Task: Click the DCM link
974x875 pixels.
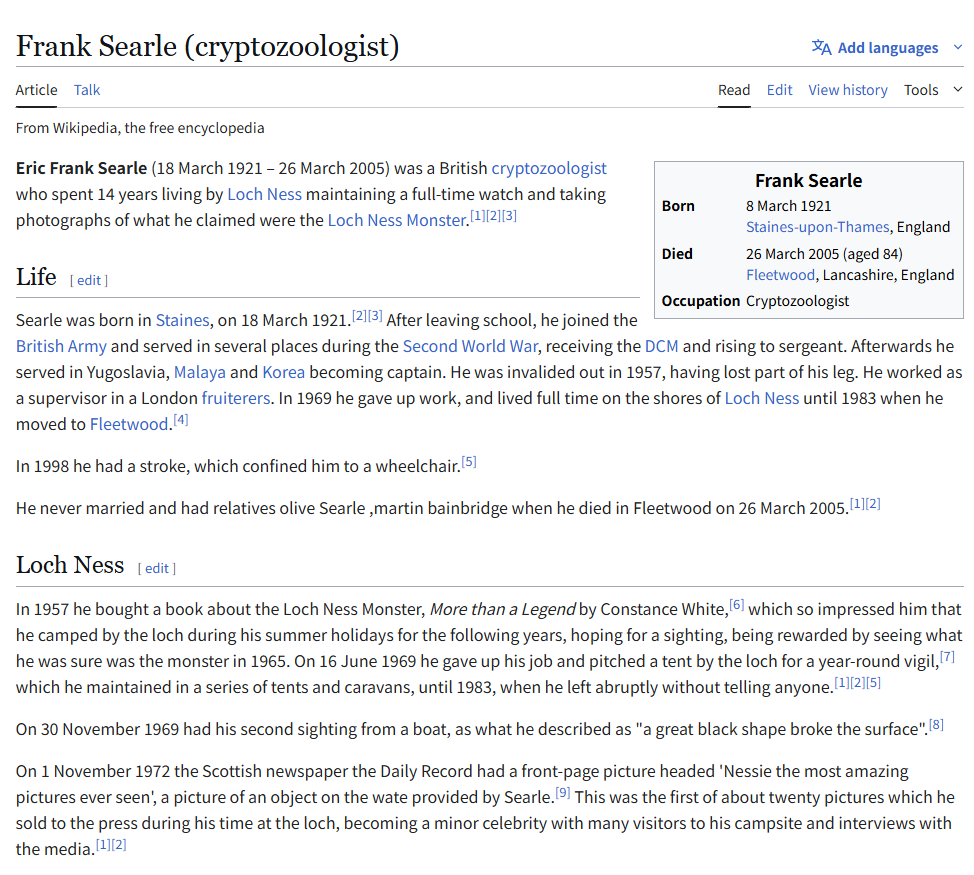Action: (x=661, y=346)
